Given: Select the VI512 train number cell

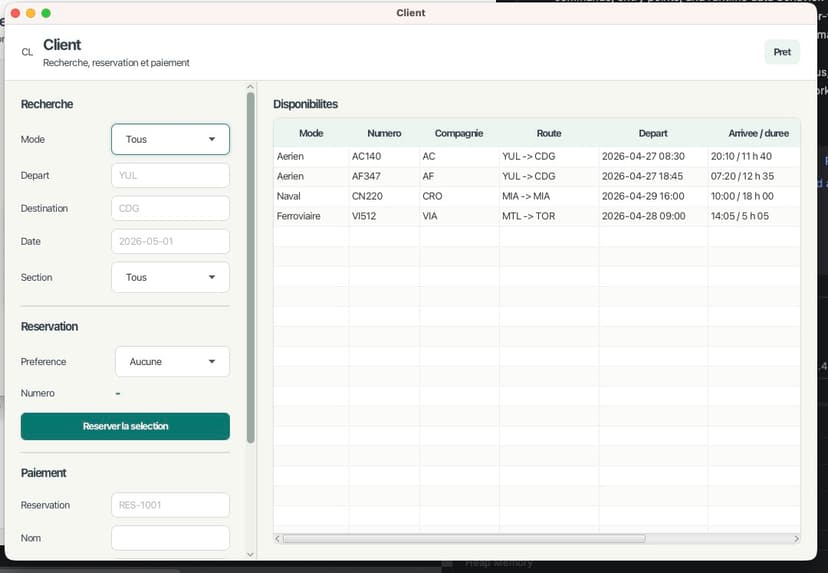Looking at the screenshot, I should [384, 216].
